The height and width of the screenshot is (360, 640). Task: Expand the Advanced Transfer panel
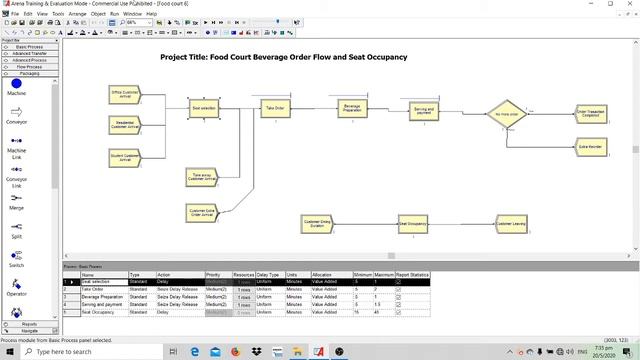[30, 53]
